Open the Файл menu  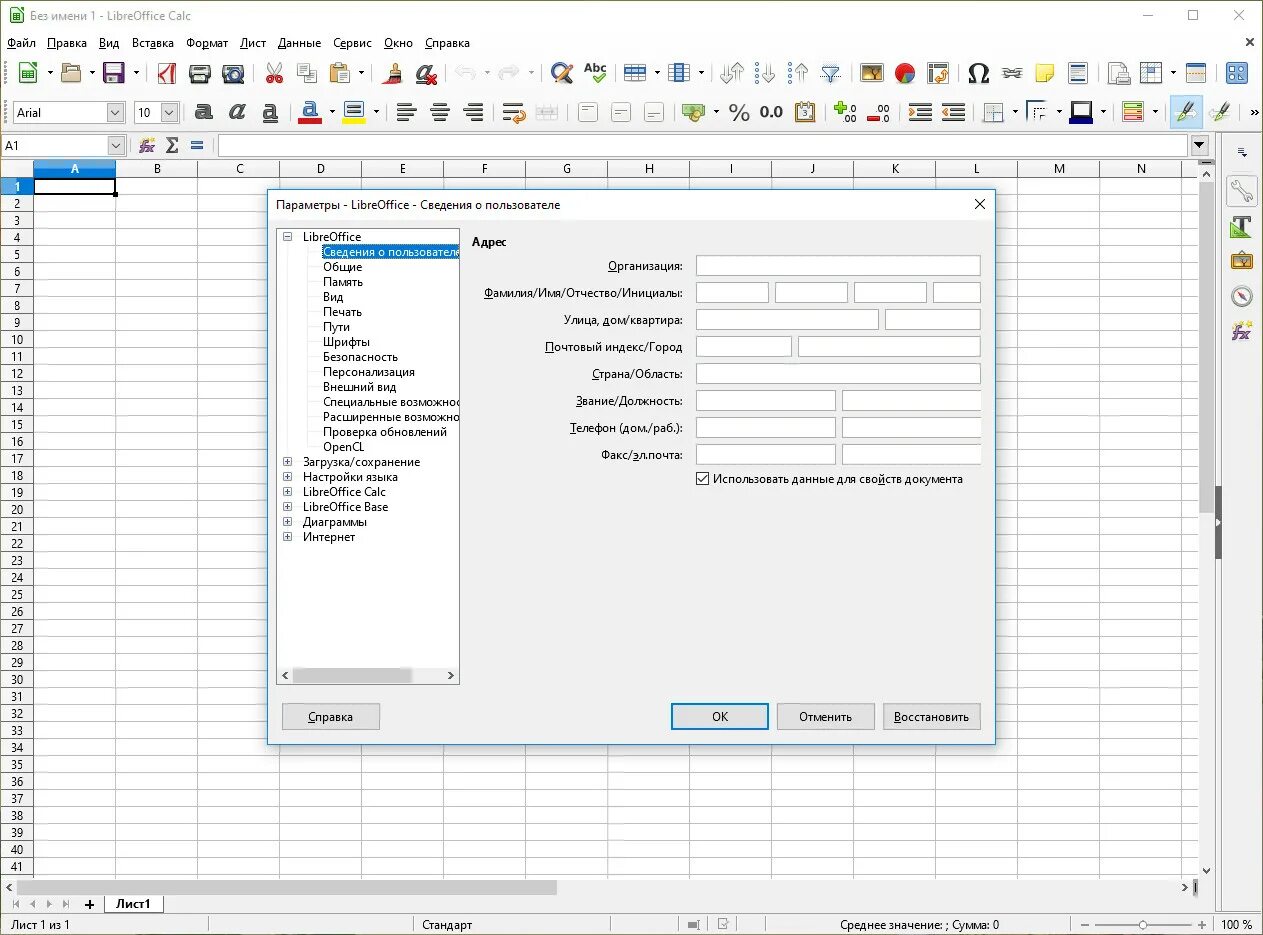click(21, 43)
